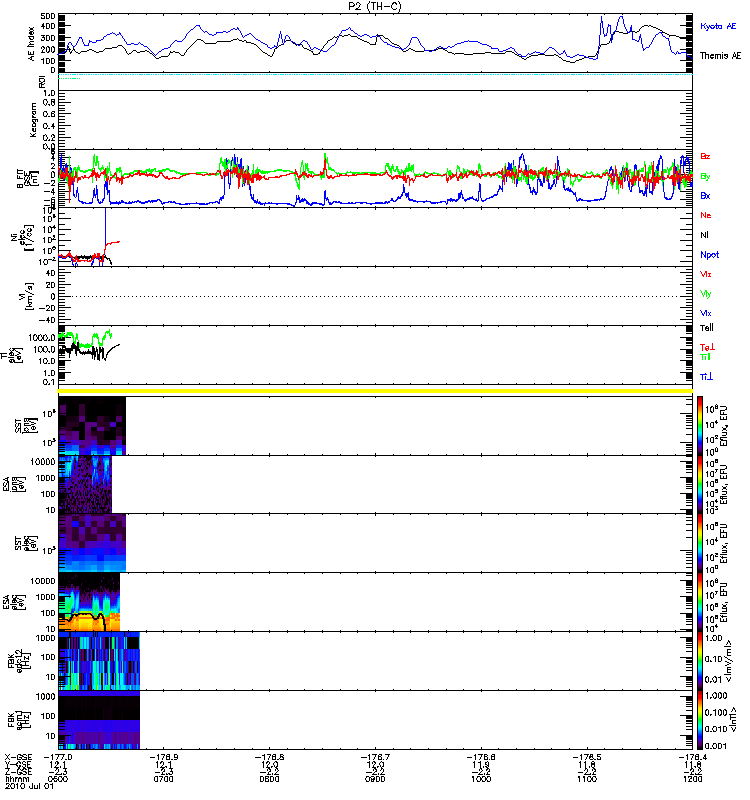Click the date label 2010 Jul 01
Image resolution: width=750 pixels, height=800 pixels.
click(x=29, y=786)
